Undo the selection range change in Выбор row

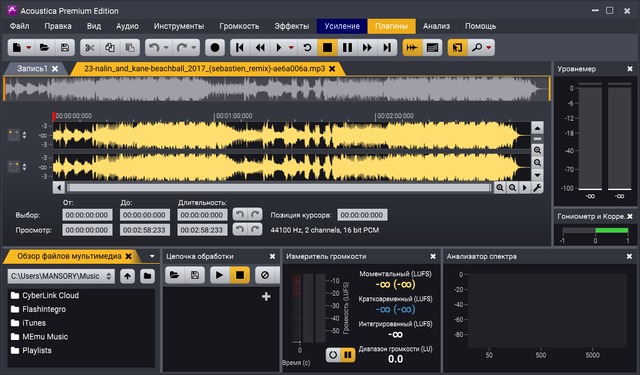click(240, 214)
